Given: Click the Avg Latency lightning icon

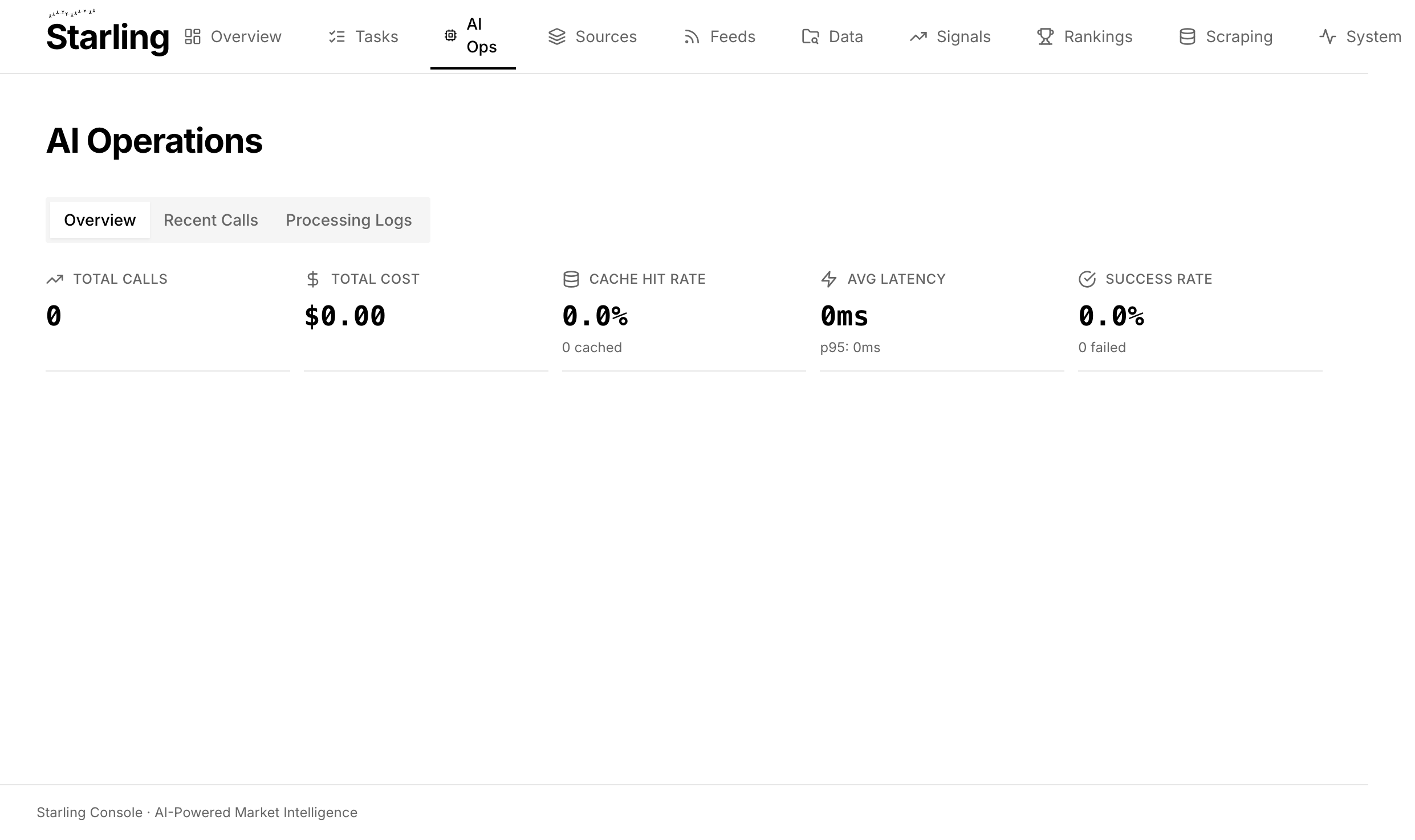Looking at the screenshot, I should 828,279.
